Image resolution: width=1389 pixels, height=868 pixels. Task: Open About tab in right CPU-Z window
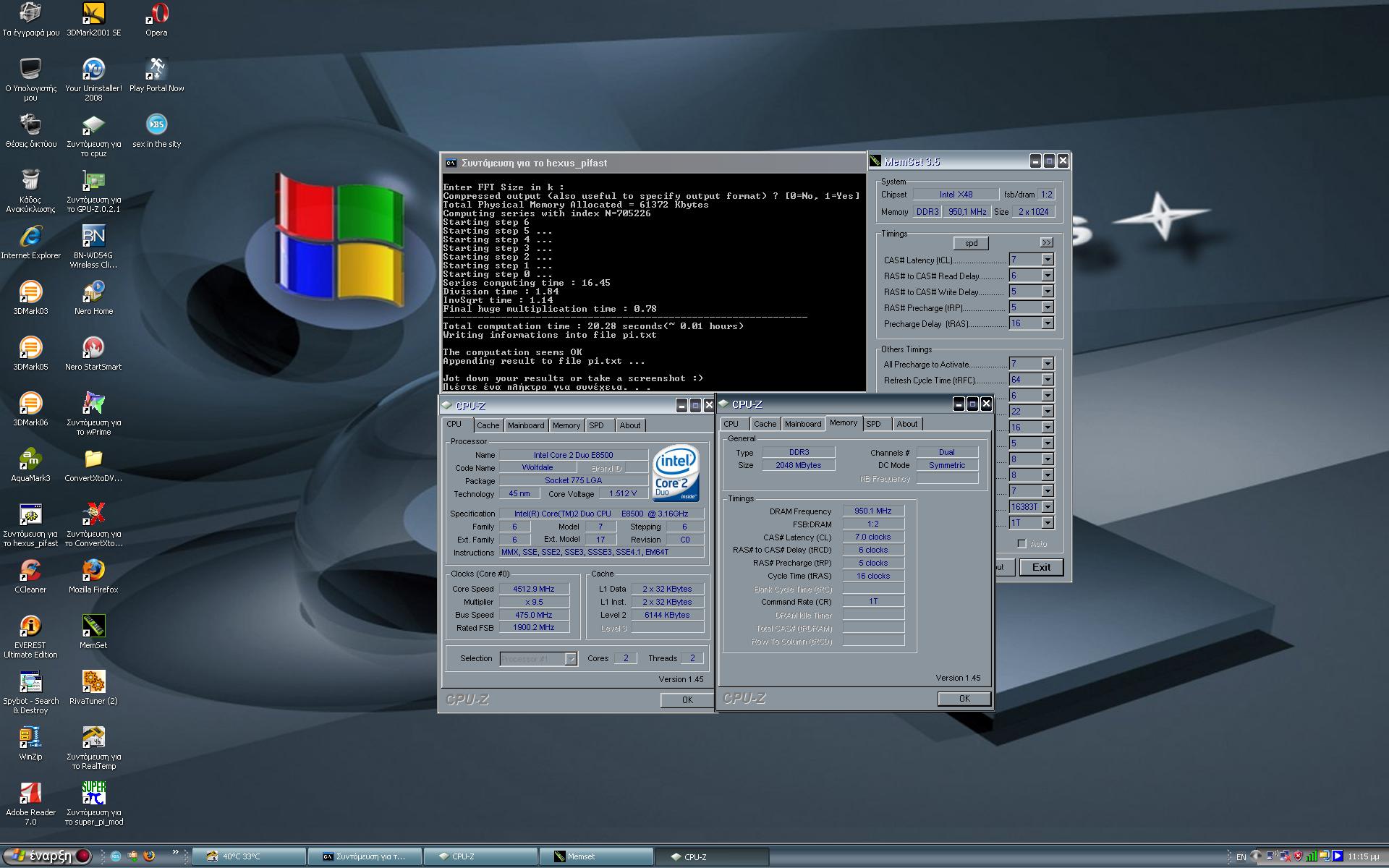tap(907, 424)
